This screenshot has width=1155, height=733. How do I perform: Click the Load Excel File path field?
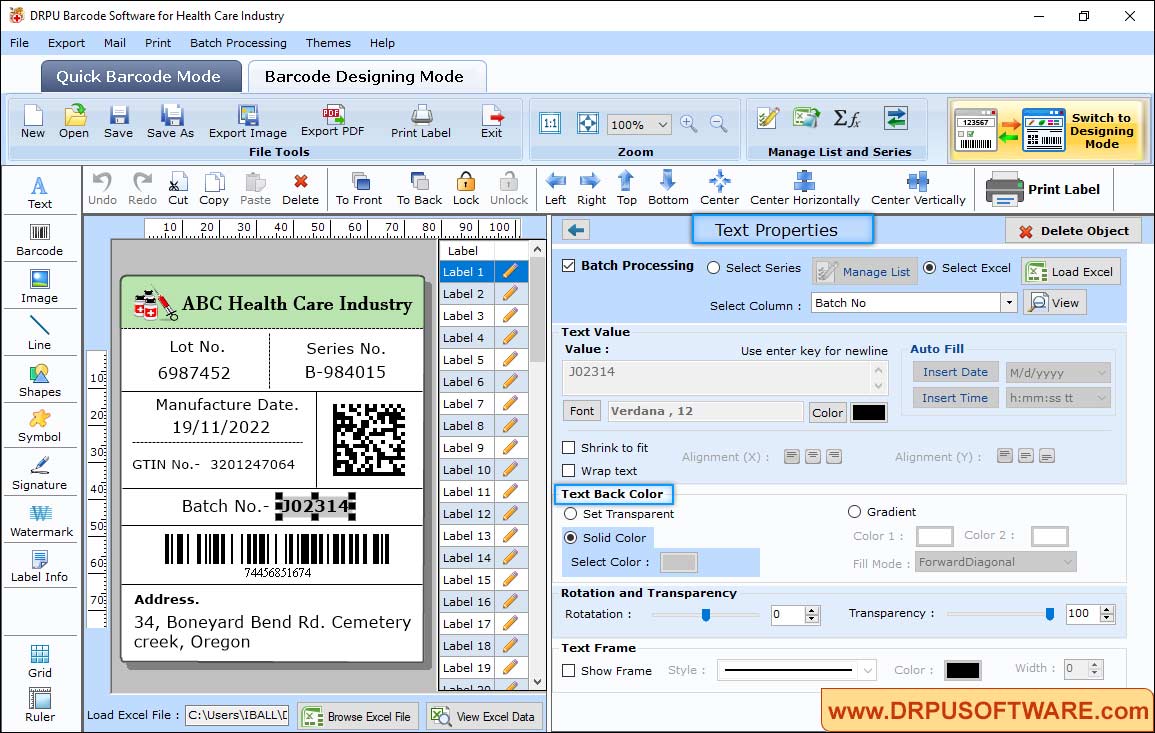click(236, 715)
